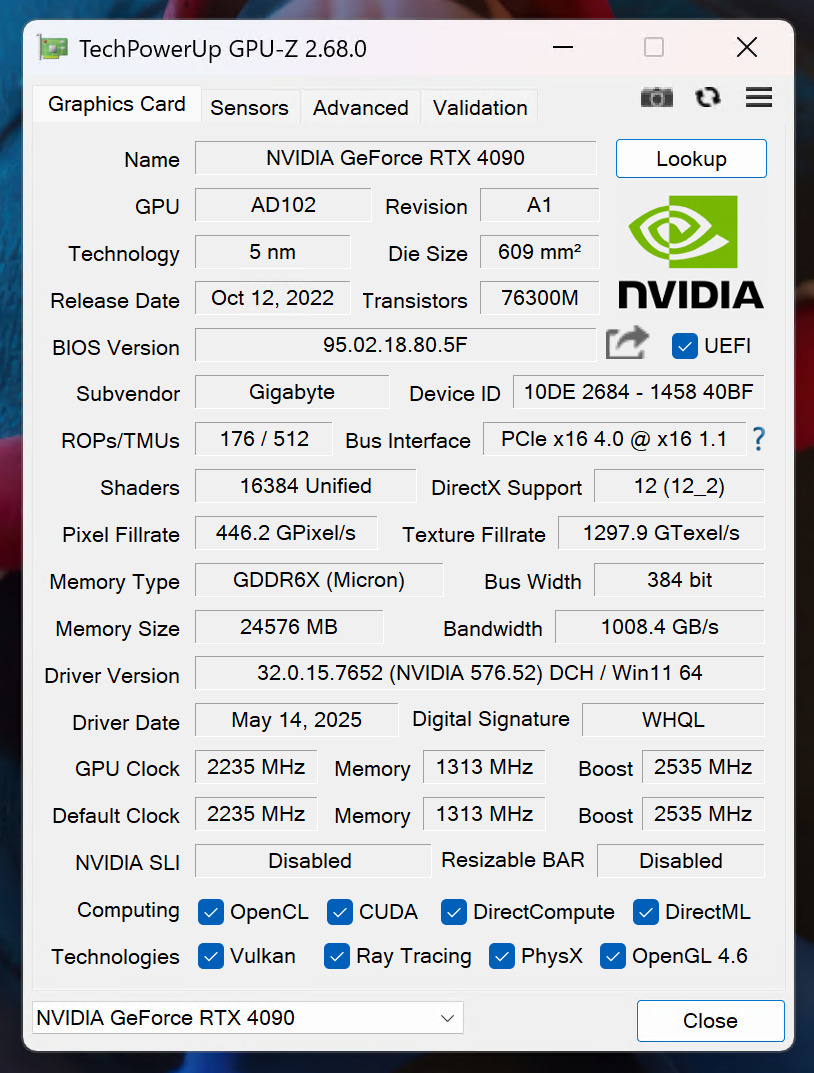Click the NVIDIA logo image
The image size is (814, 1073).
pyautogui.click(x=691, y=251)
